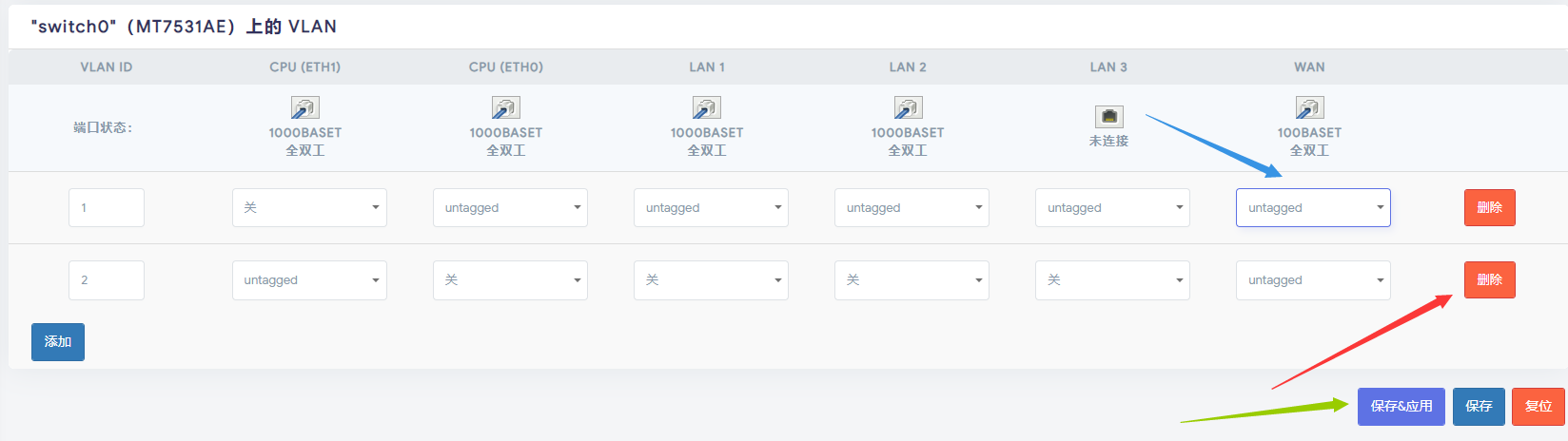Change VLAN 1 LAN 1 tagging dropdown

click(x=711, y=207)
